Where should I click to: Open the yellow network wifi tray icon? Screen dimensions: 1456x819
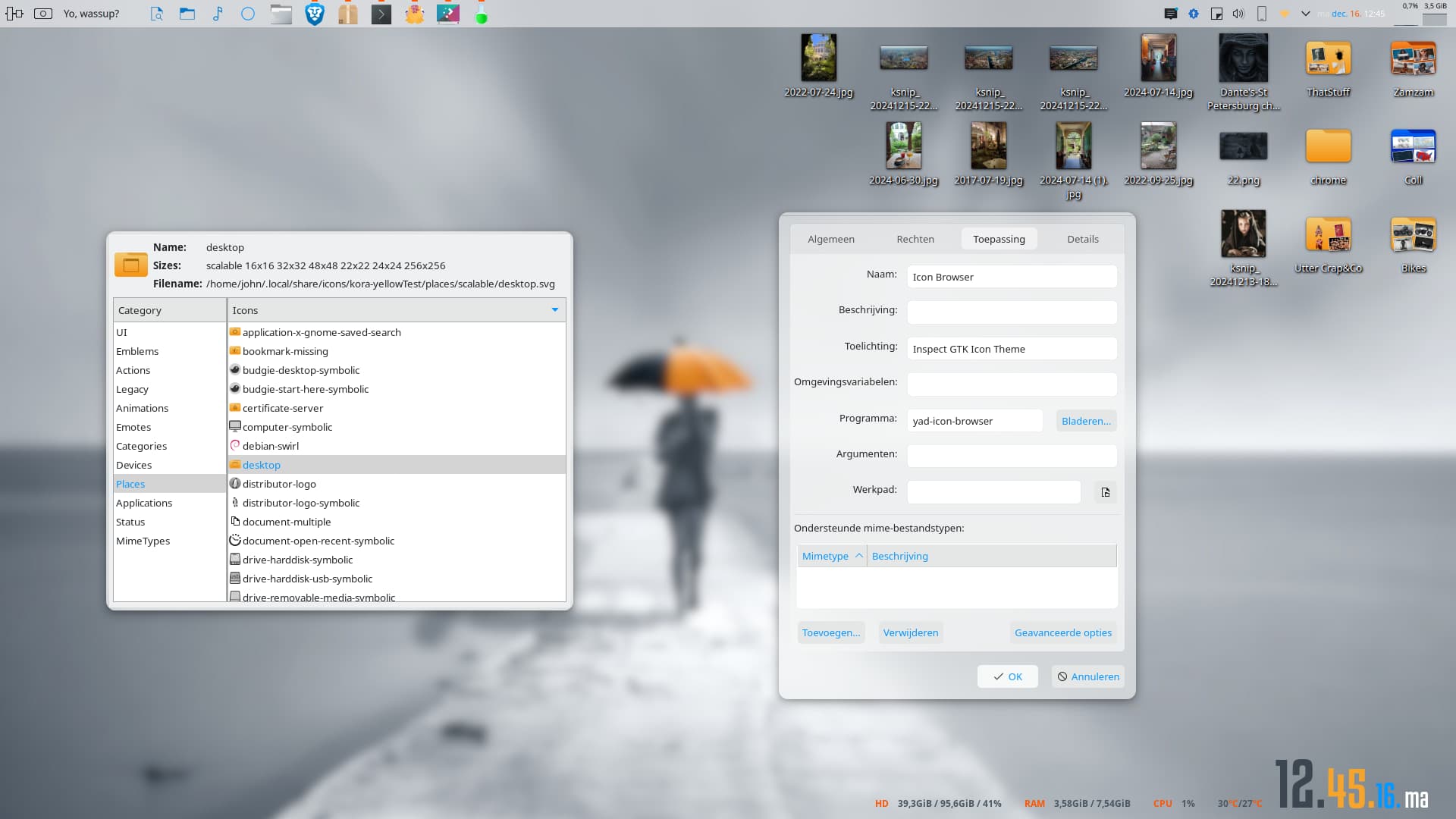pos(1285,14)
